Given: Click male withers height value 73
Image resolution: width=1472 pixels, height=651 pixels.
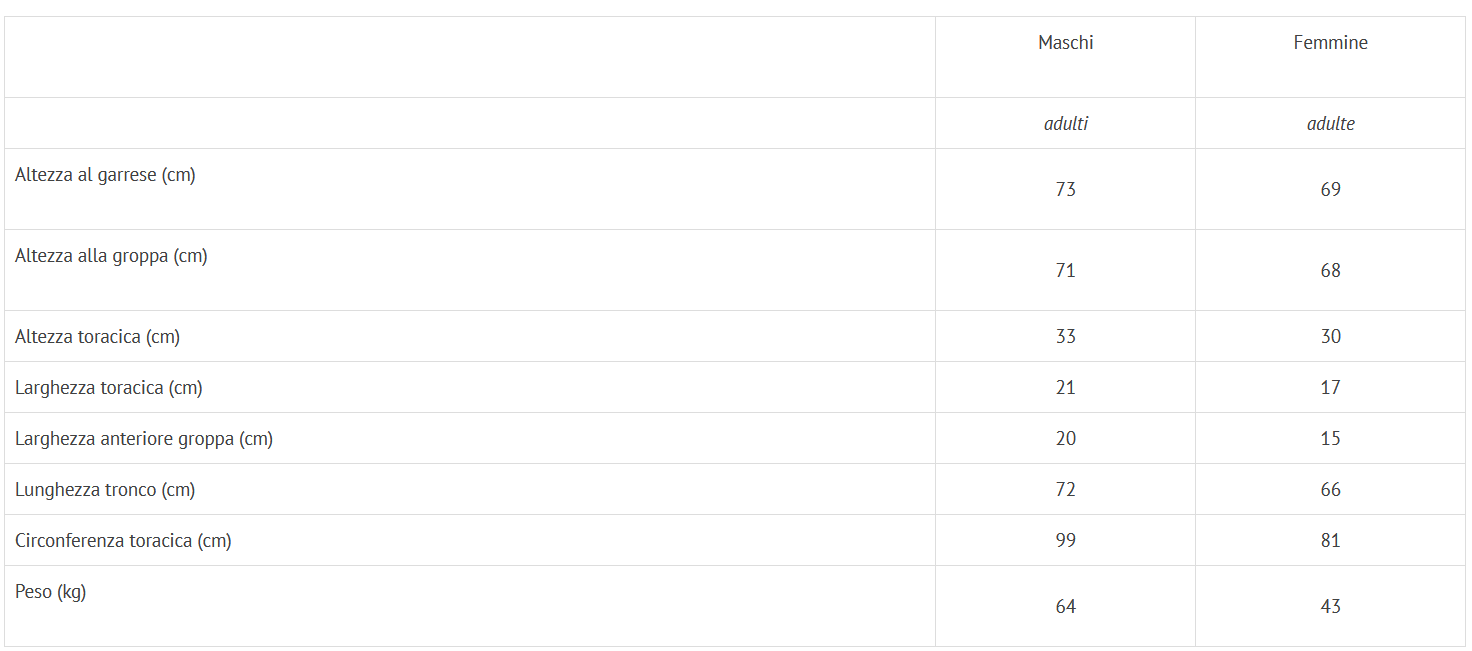Looking at the screenshot, I should 1065,190.
